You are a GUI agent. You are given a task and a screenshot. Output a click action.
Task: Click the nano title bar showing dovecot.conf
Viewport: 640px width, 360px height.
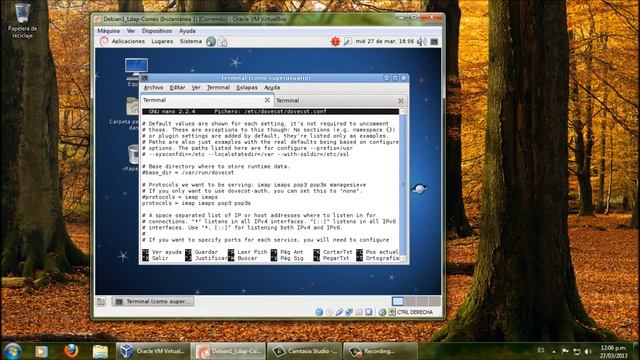tap(270, 111)
